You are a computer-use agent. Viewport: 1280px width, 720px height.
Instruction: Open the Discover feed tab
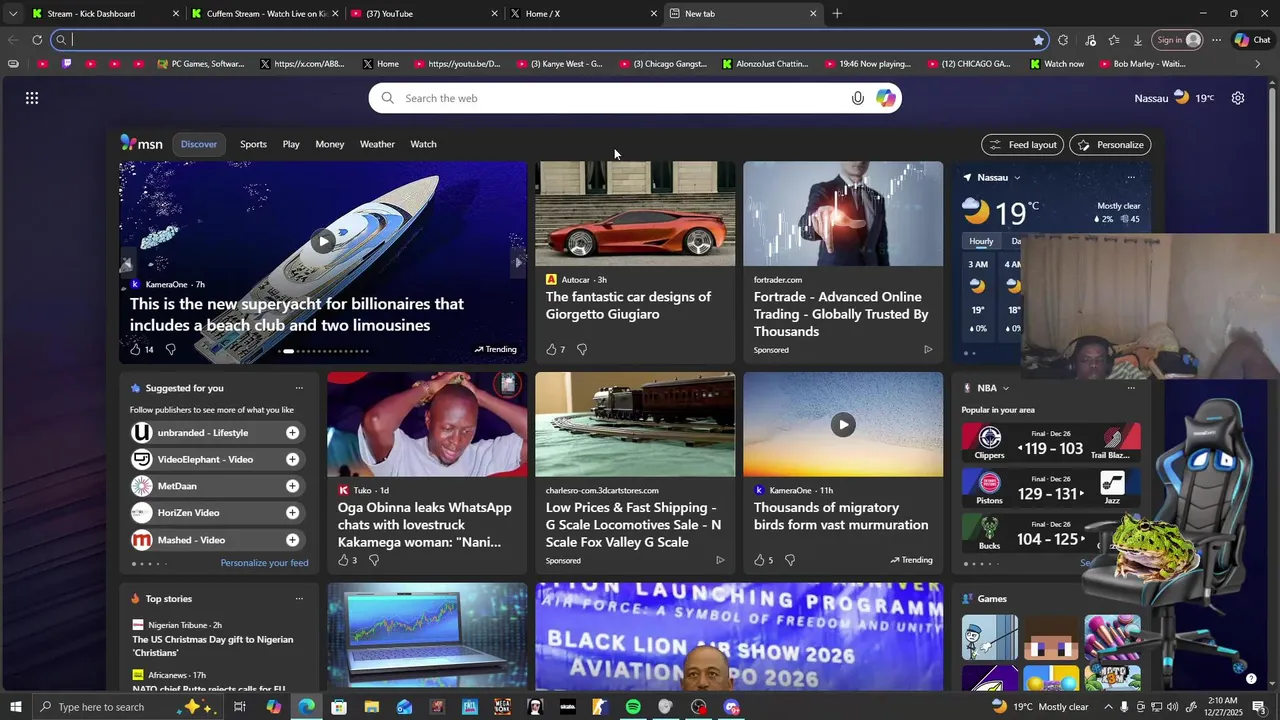point(199,144)
